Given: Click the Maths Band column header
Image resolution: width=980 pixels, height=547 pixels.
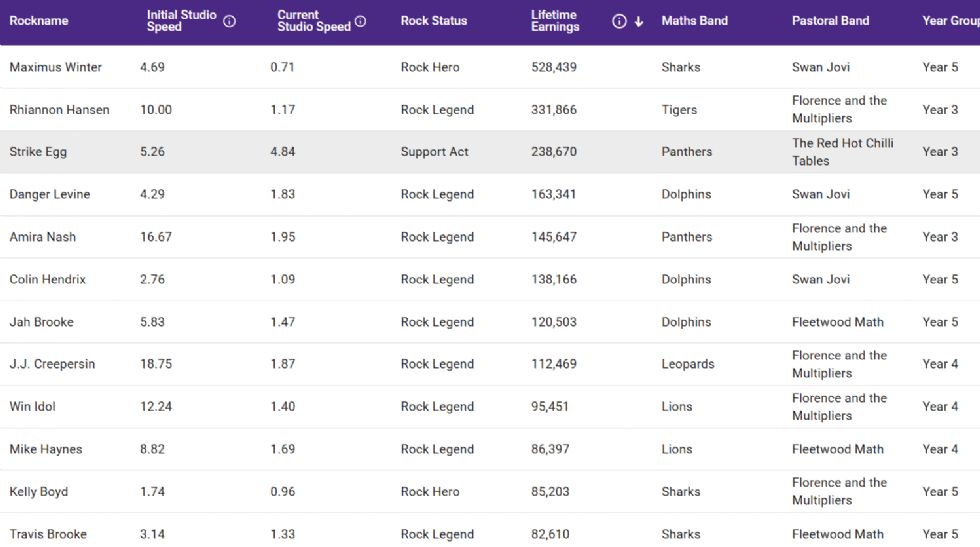Looking at the screenshot, I should (694, 21).
